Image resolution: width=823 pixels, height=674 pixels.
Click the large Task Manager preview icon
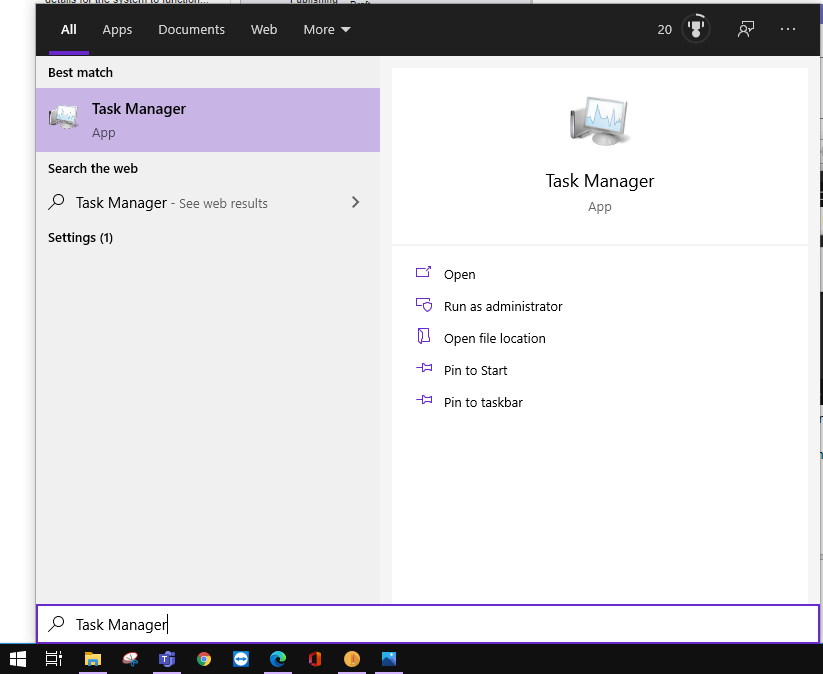[599, 121]
